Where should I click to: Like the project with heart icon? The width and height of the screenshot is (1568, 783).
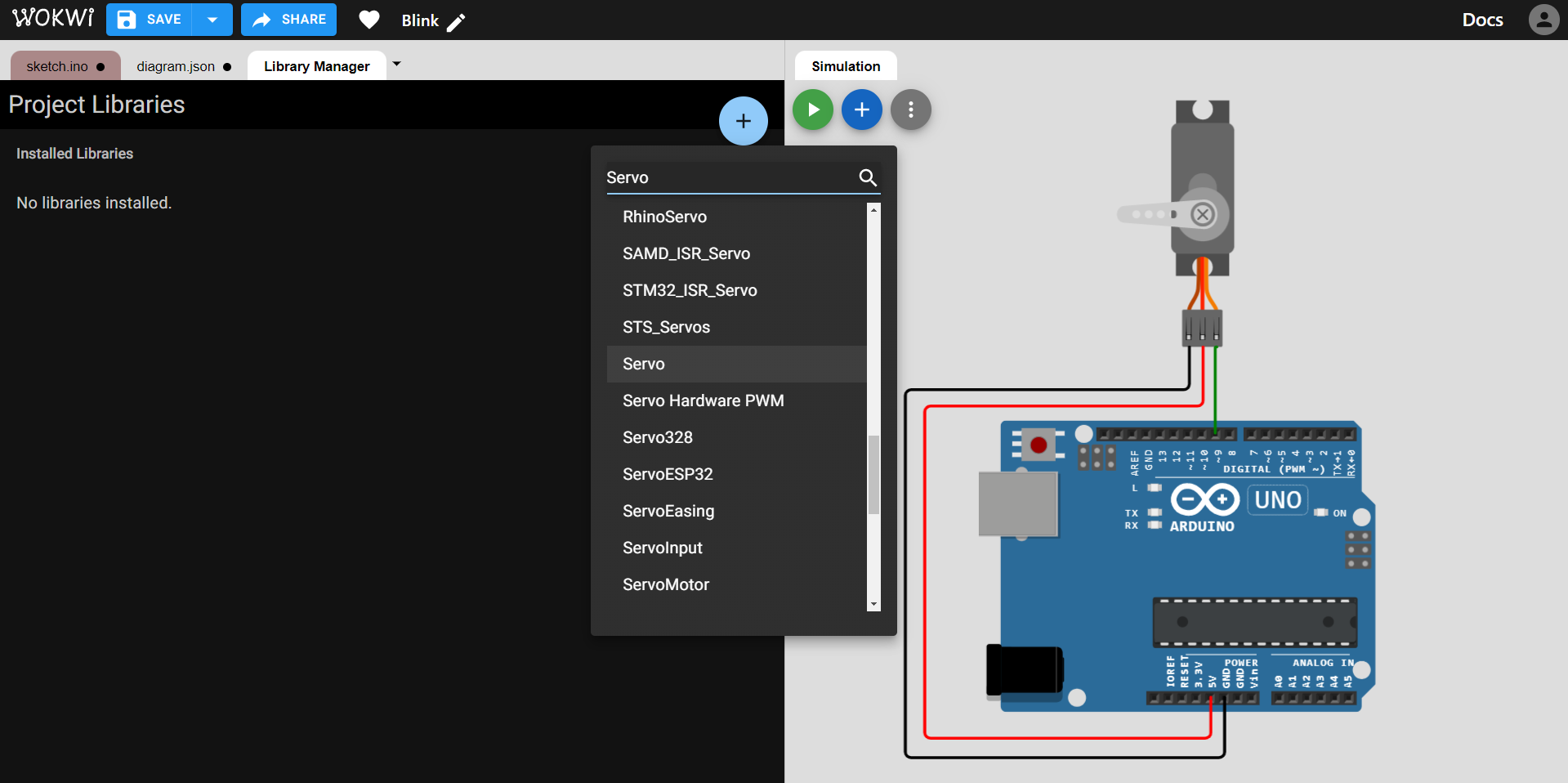tap(369, 20)
